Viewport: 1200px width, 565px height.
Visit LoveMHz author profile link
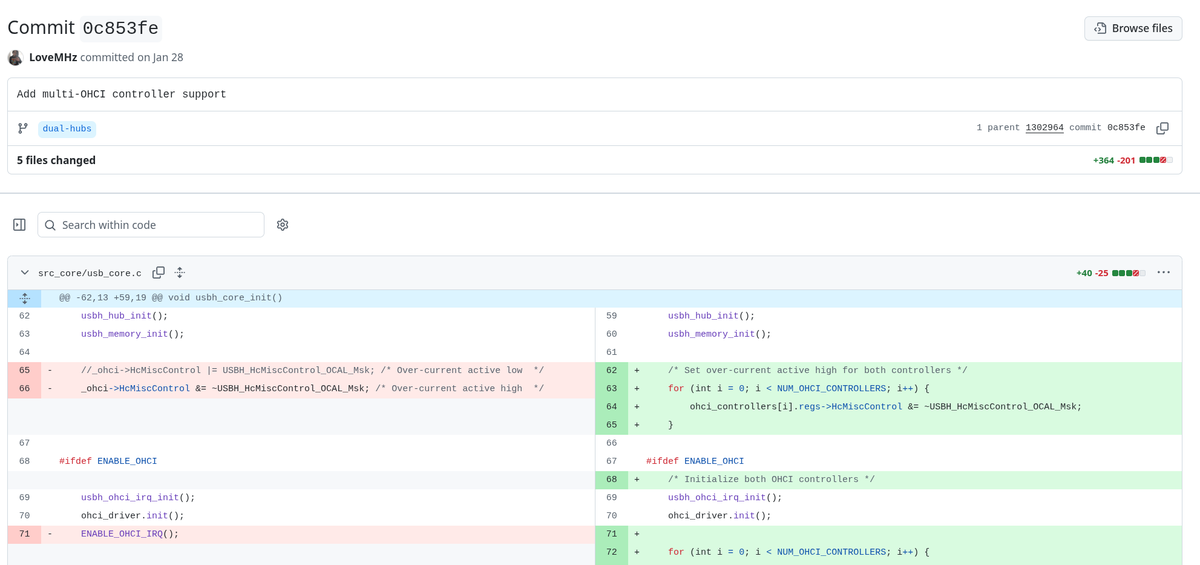[x=53, y=58]
